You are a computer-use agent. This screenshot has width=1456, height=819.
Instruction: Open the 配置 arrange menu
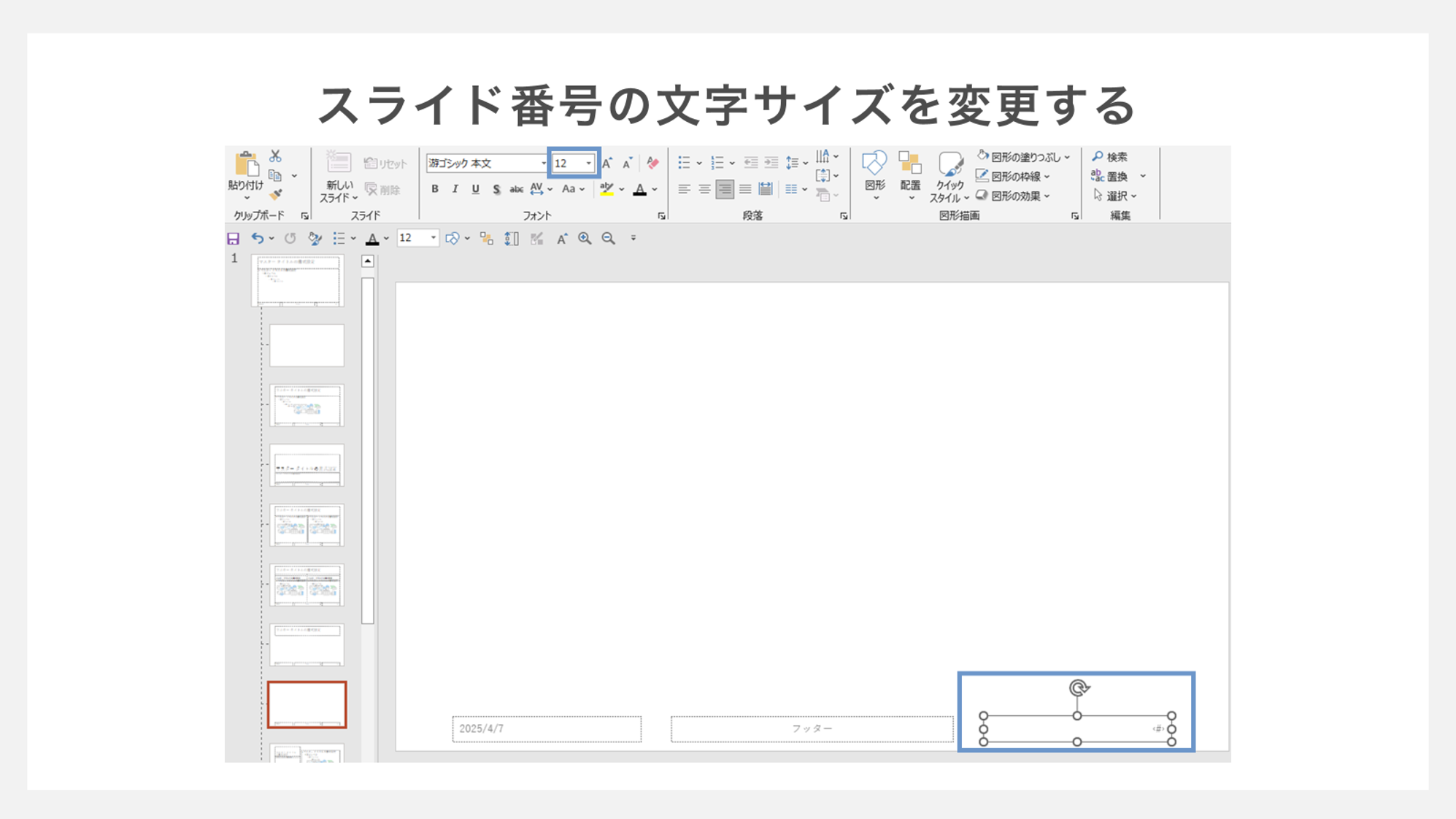click(x=910, y=175)
